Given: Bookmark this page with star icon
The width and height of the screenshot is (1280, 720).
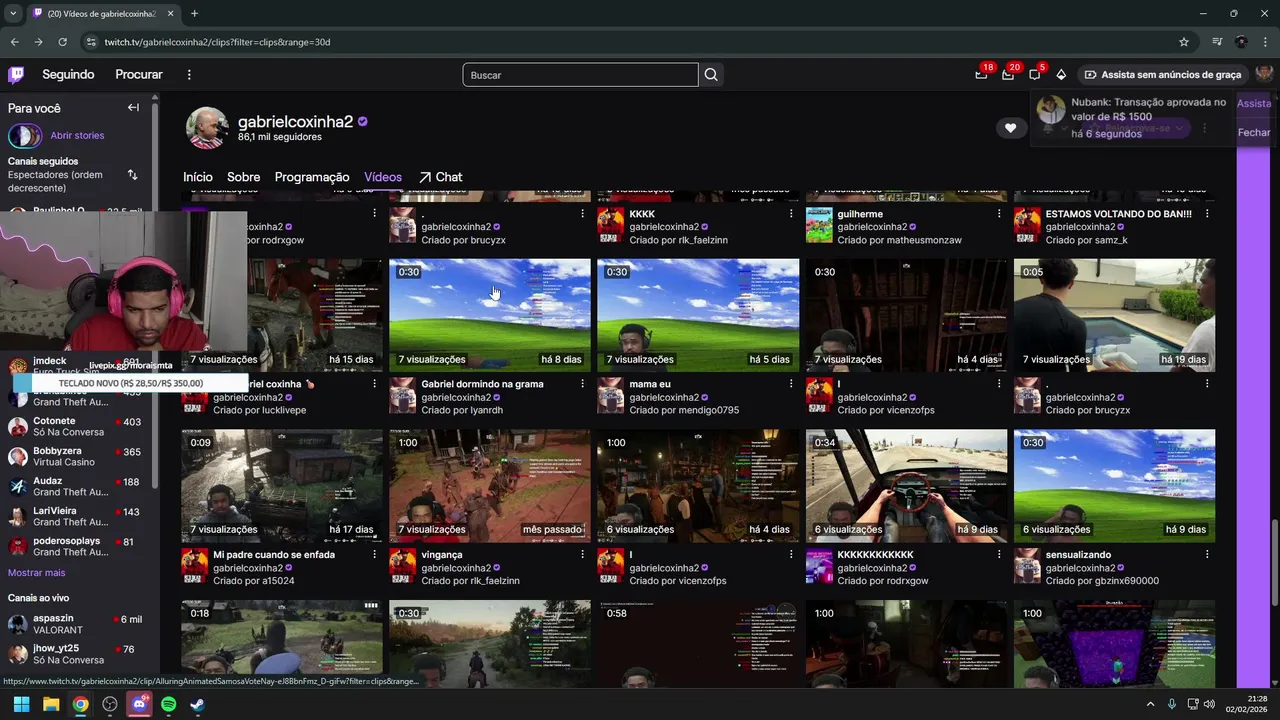Looking at the screenshot, I should tap(1184, 42).
